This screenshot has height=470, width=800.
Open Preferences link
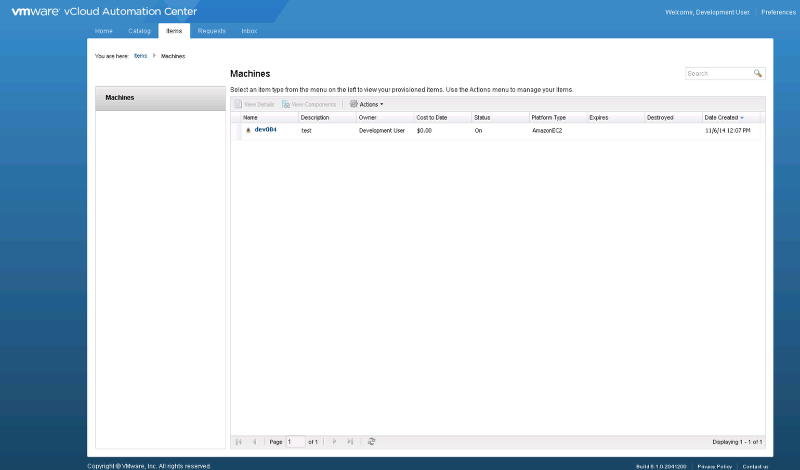[778, 12]
